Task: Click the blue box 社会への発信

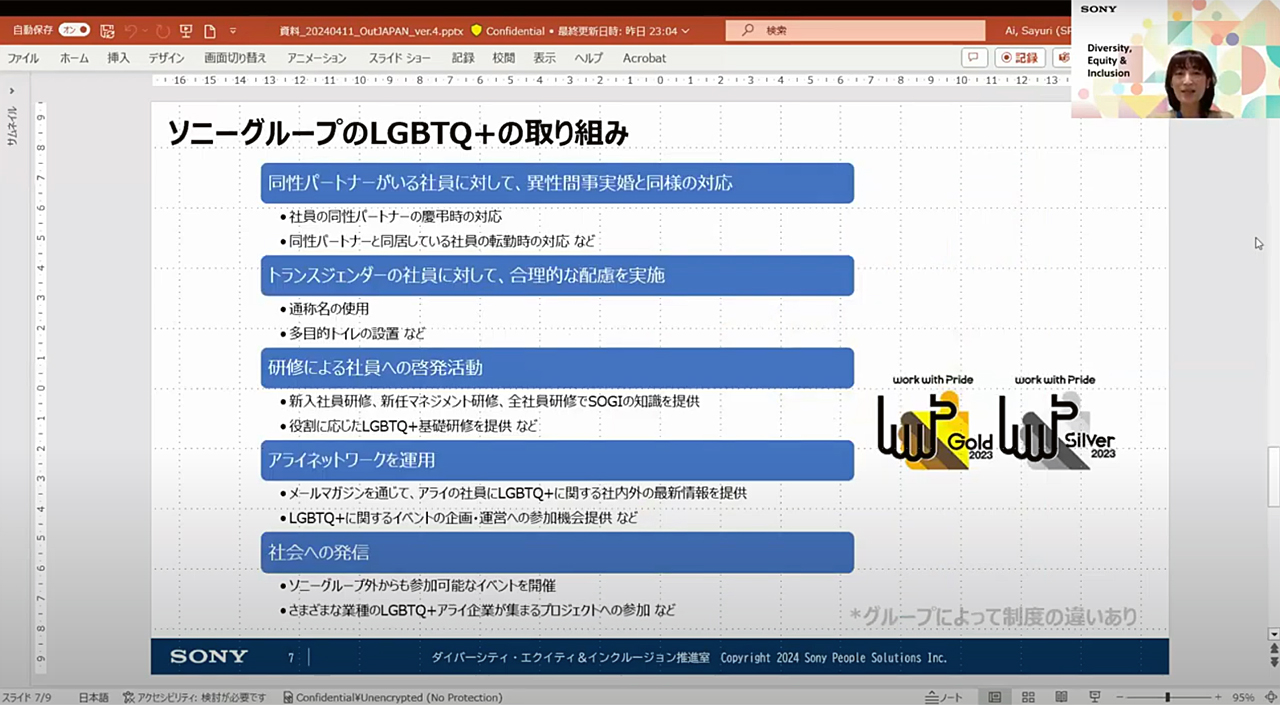Action: click(557, 552)
